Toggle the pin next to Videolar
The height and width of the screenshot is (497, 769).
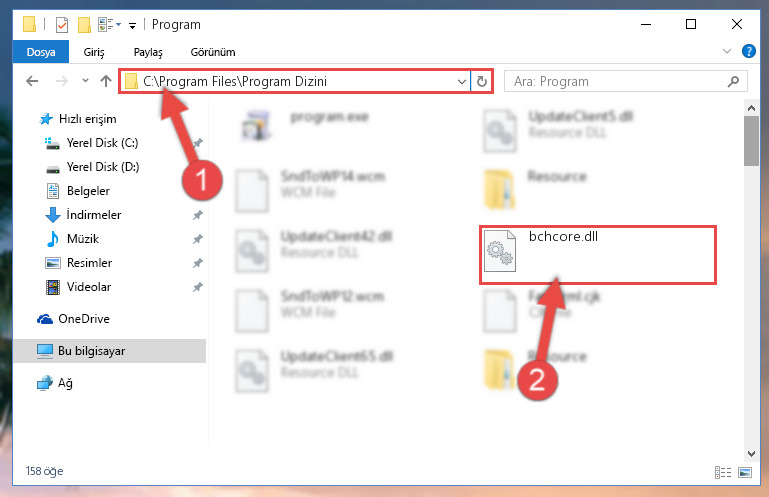click(x=198, y=287)
